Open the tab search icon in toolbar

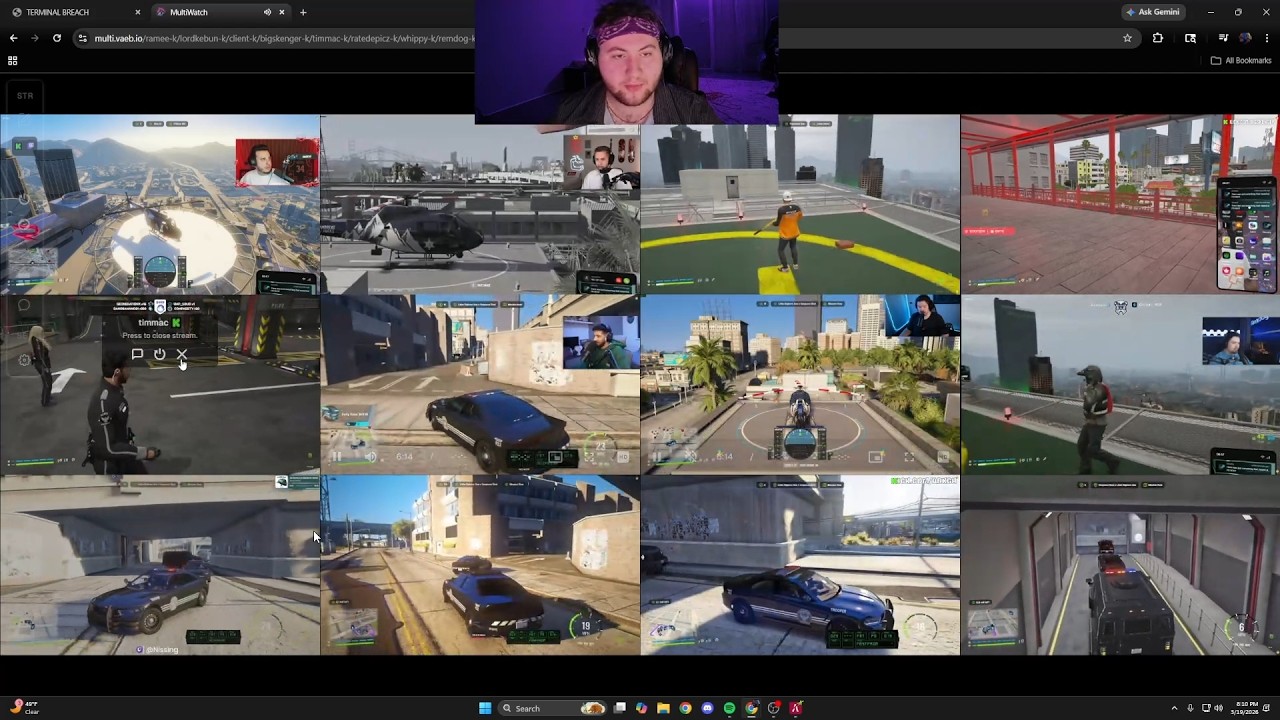pyautogui.click(x=1190, y=38)
